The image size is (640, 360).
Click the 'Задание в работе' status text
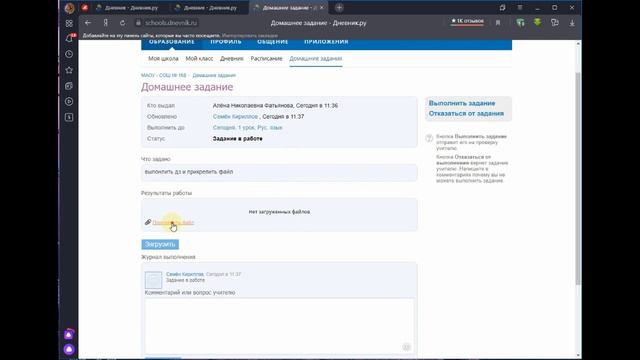click(238, 139)
